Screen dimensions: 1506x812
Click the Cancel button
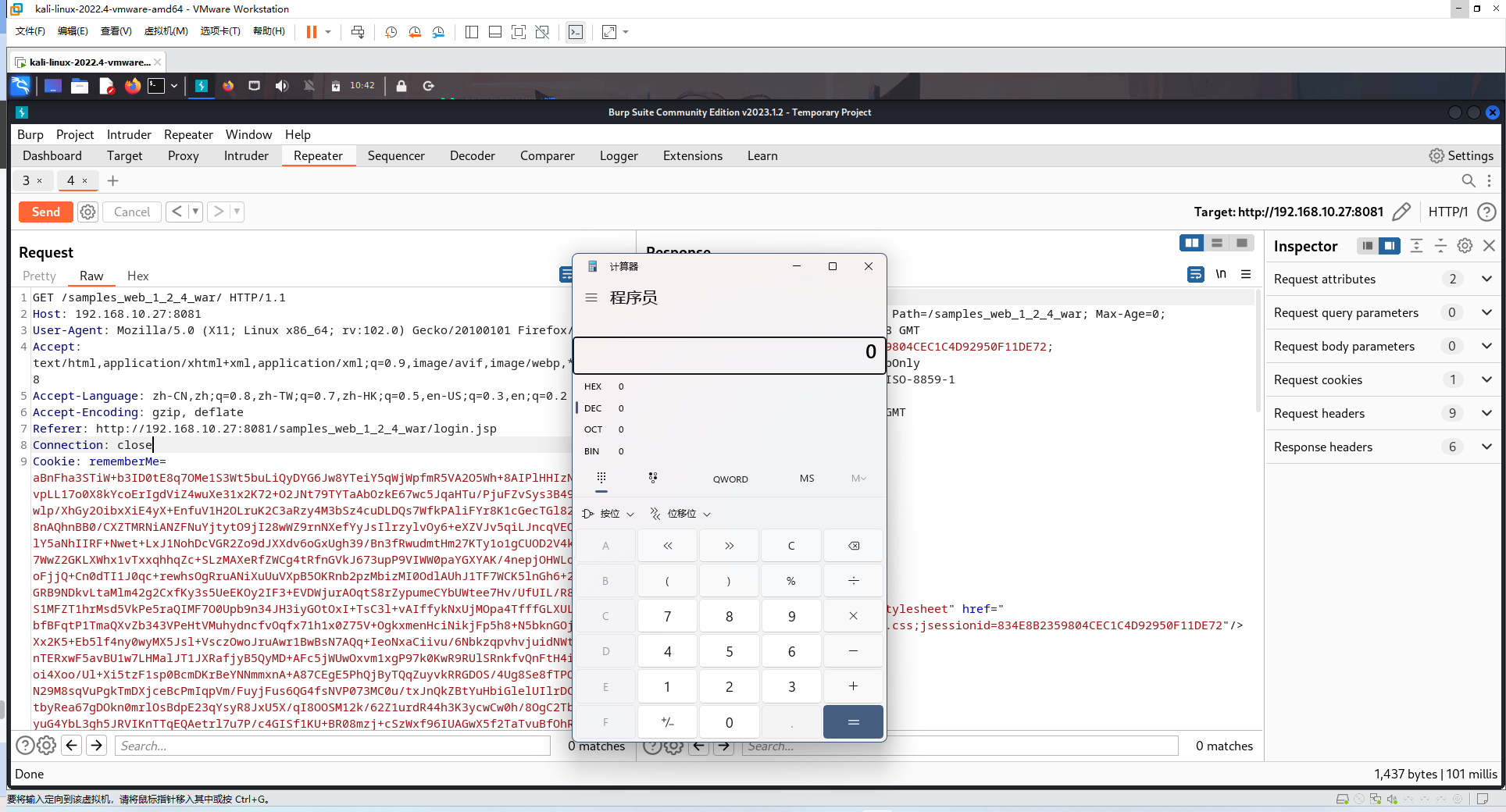tap(131, 212)
